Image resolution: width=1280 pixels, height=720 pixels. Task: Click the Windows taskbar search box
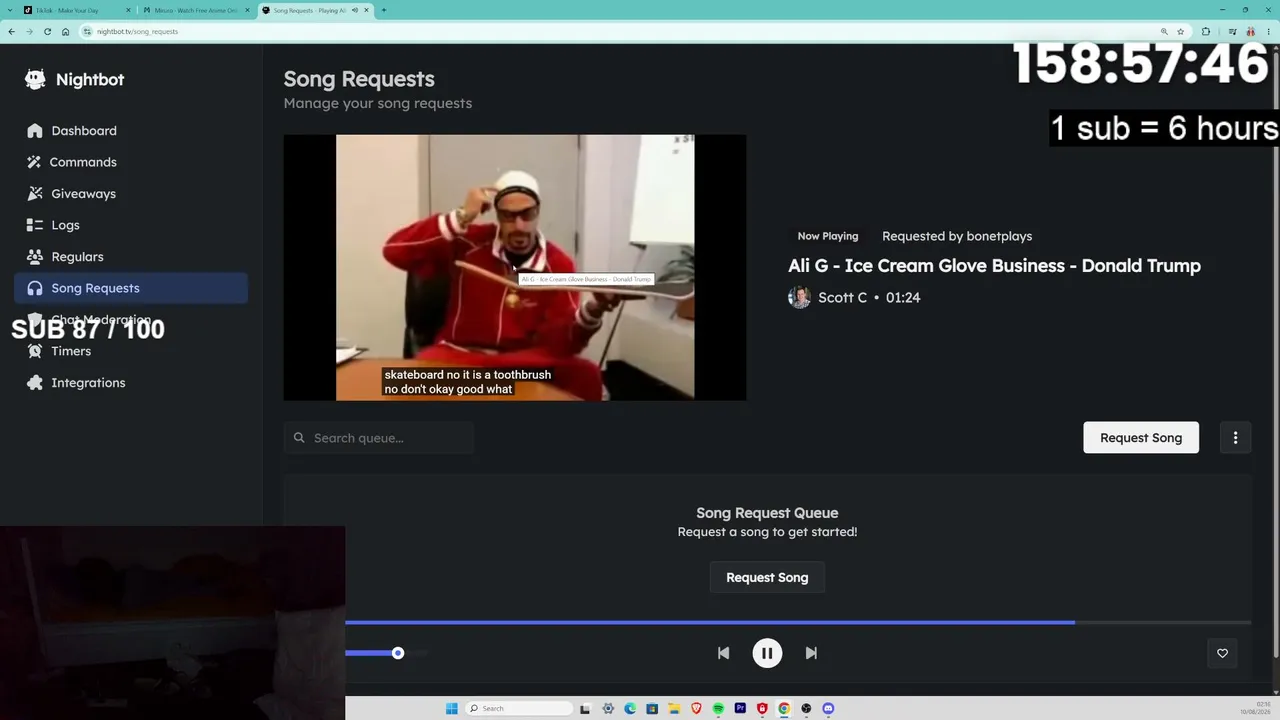tap(520, 708)
